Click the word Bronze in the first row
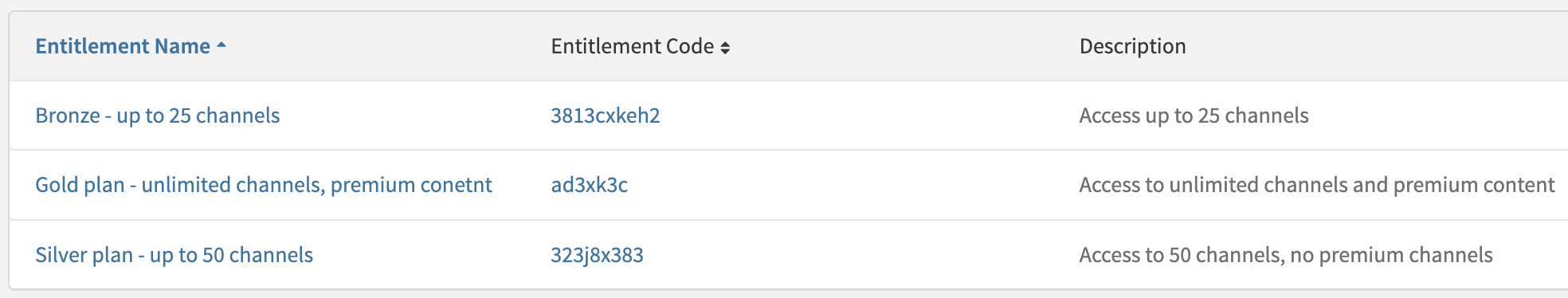Viewport: 1568px width, 298px height. 68,116
